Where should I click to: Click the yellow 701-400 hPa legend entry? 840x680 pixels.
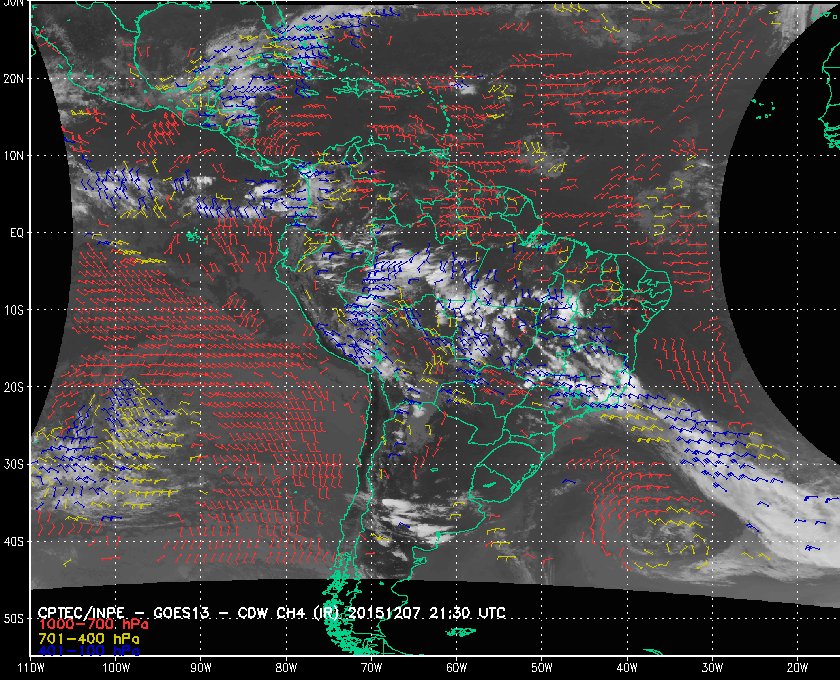(x=88, y=639)
